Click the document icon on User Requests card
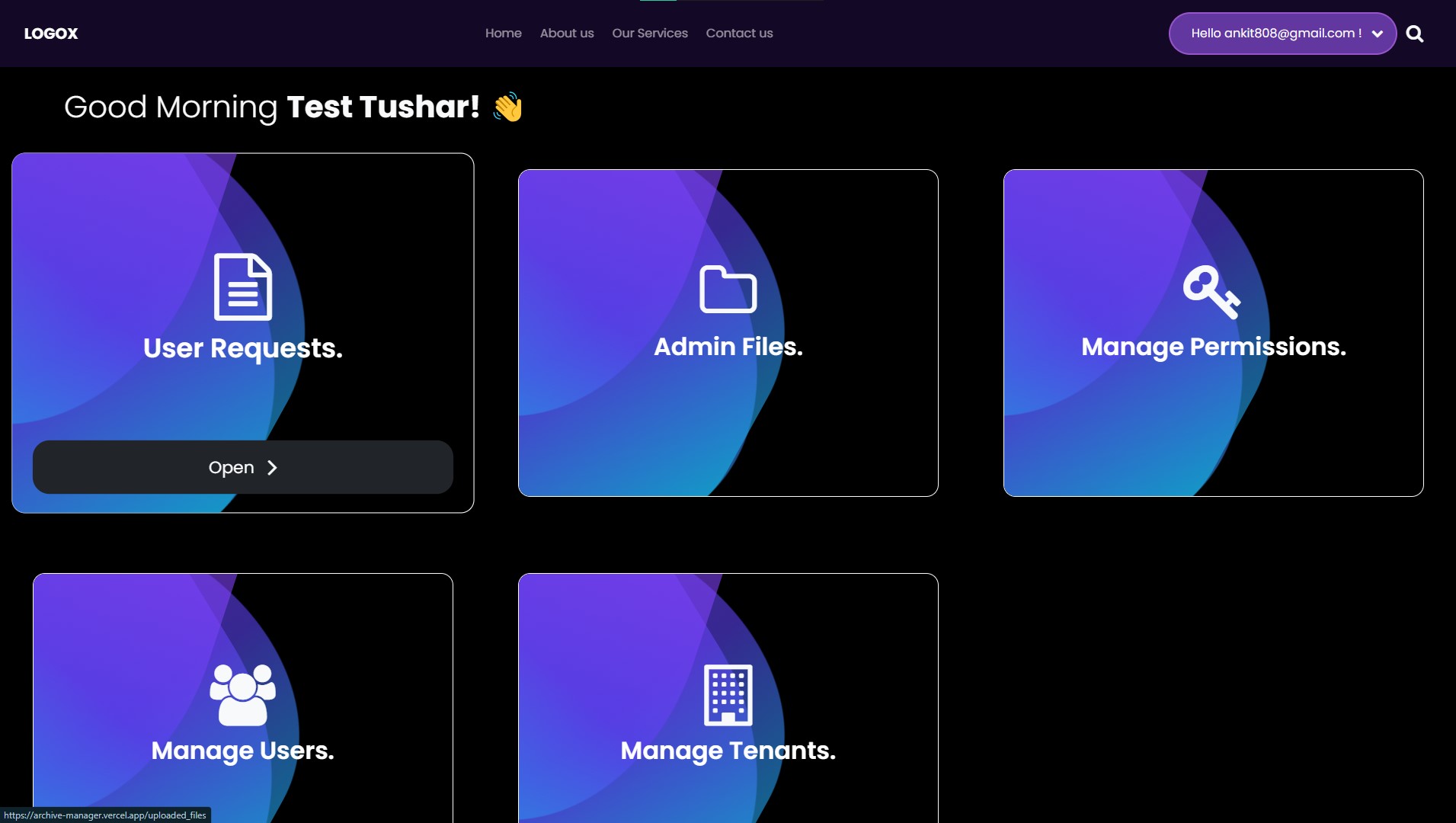Screen dimensions: 1456x823 click(x=243, y=287)
